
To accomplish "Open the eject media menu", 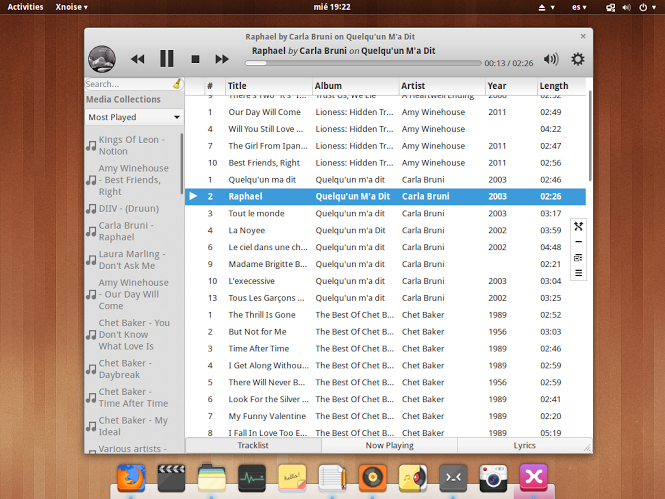I will coord(546,7).
